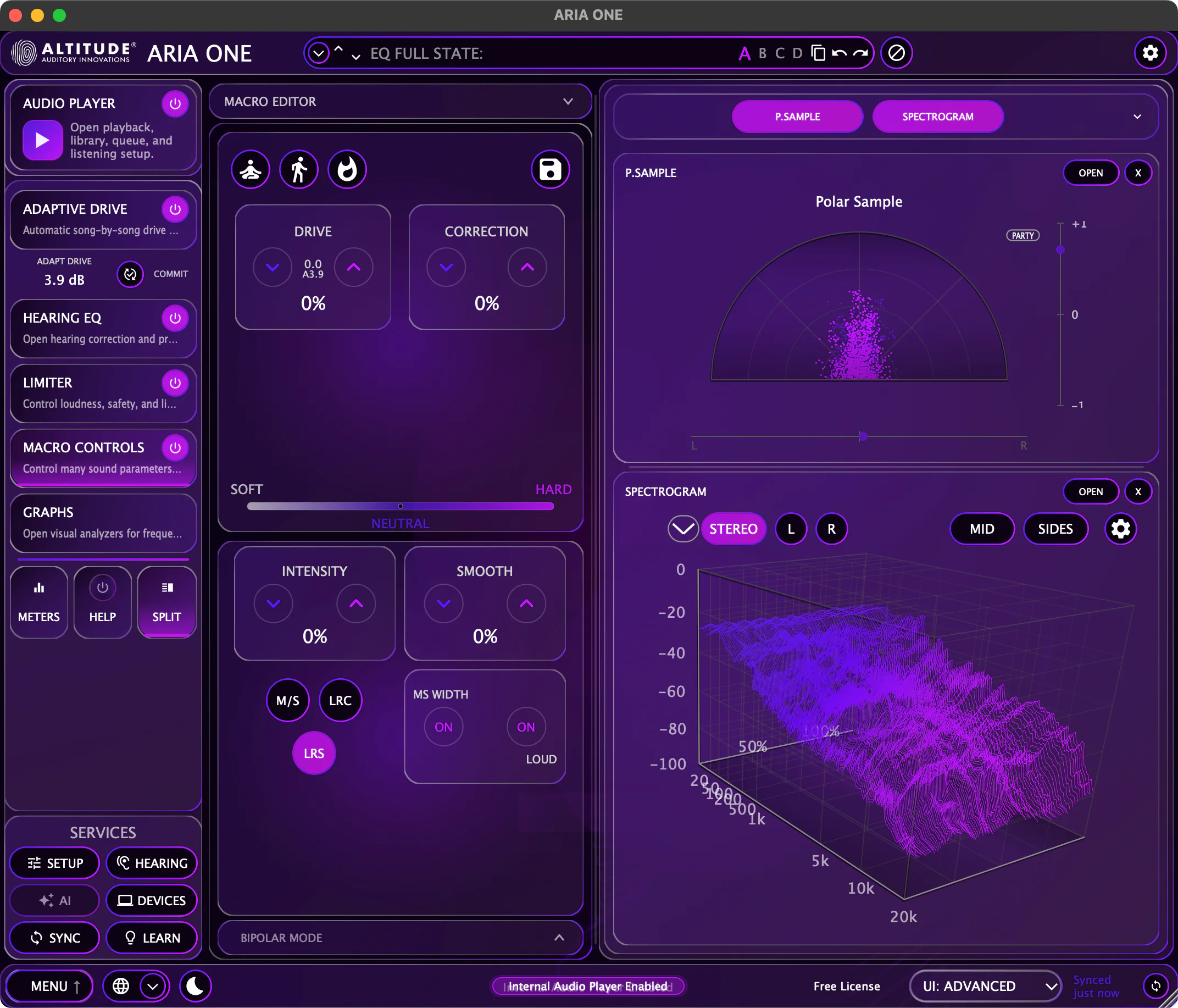Save macro with floppy disk icon

[x=550, y=169]
